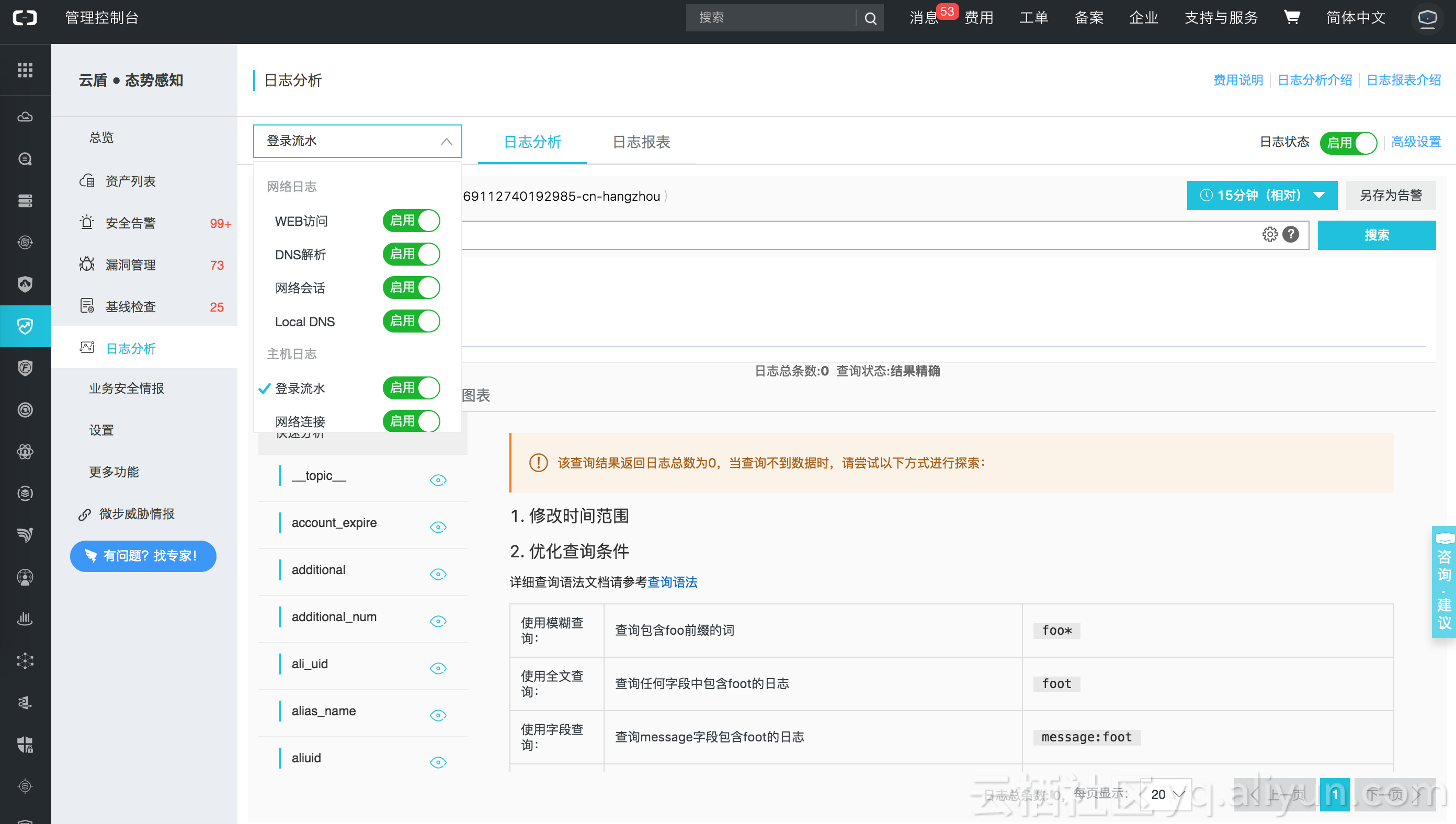Click the security alarm siren icon
Screen dimensions: 1456x824
pyautogui.click(x=87, y=222)
